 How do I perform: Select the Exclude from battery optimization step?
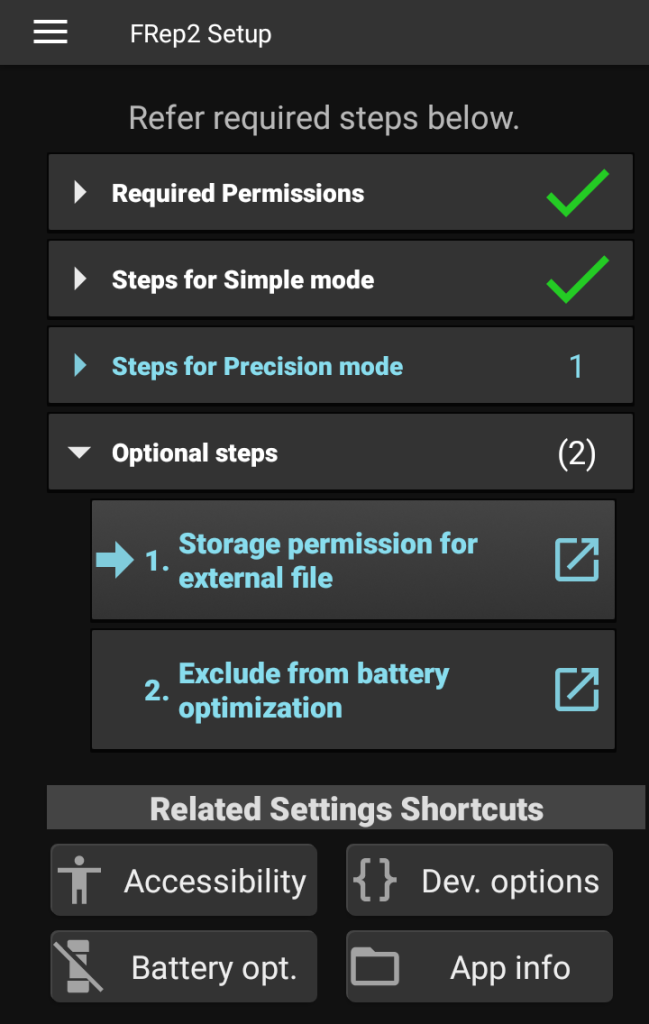pos(340,689)
